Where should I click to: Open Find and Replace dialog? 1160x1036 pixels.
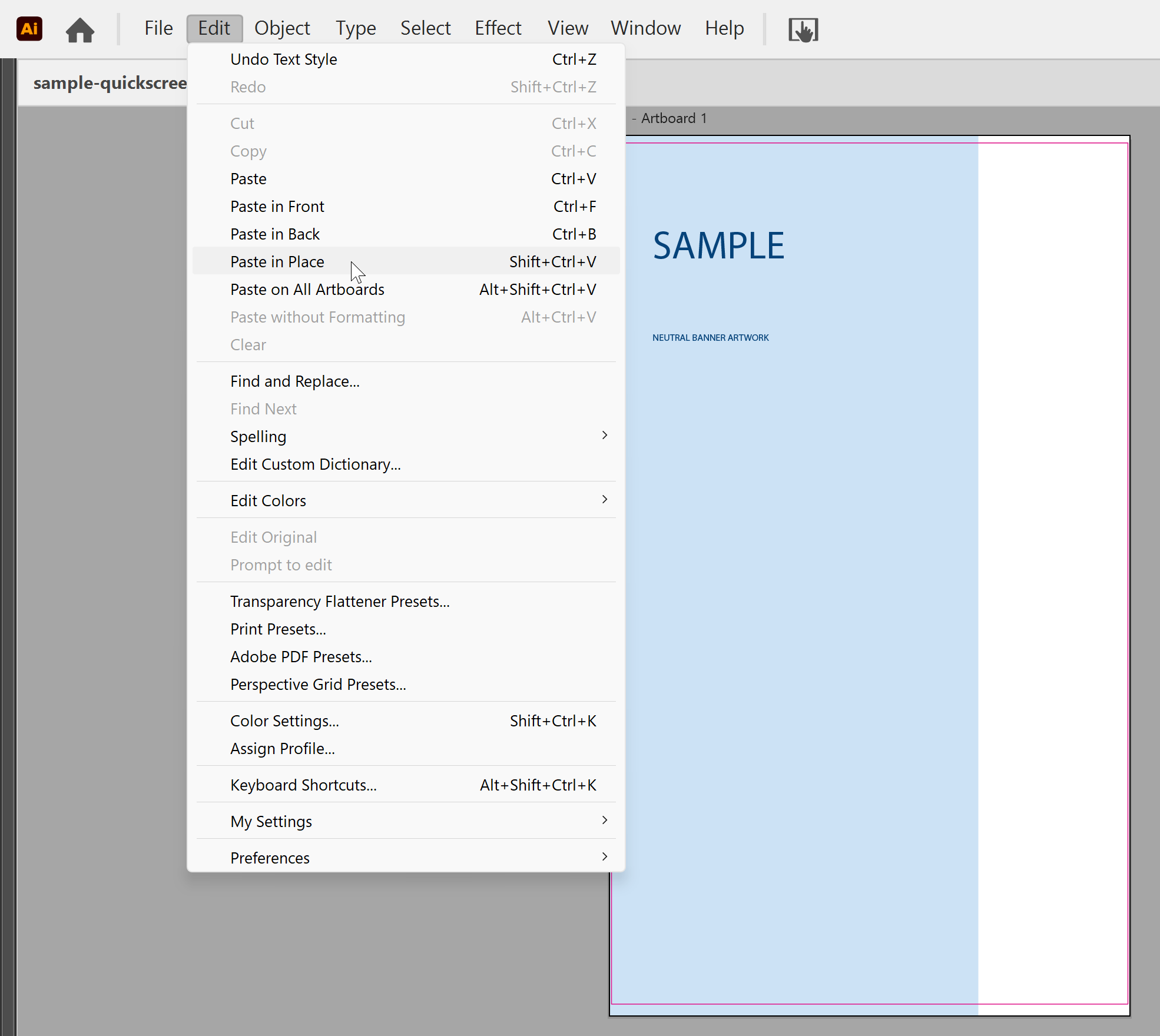coord(406,381)
